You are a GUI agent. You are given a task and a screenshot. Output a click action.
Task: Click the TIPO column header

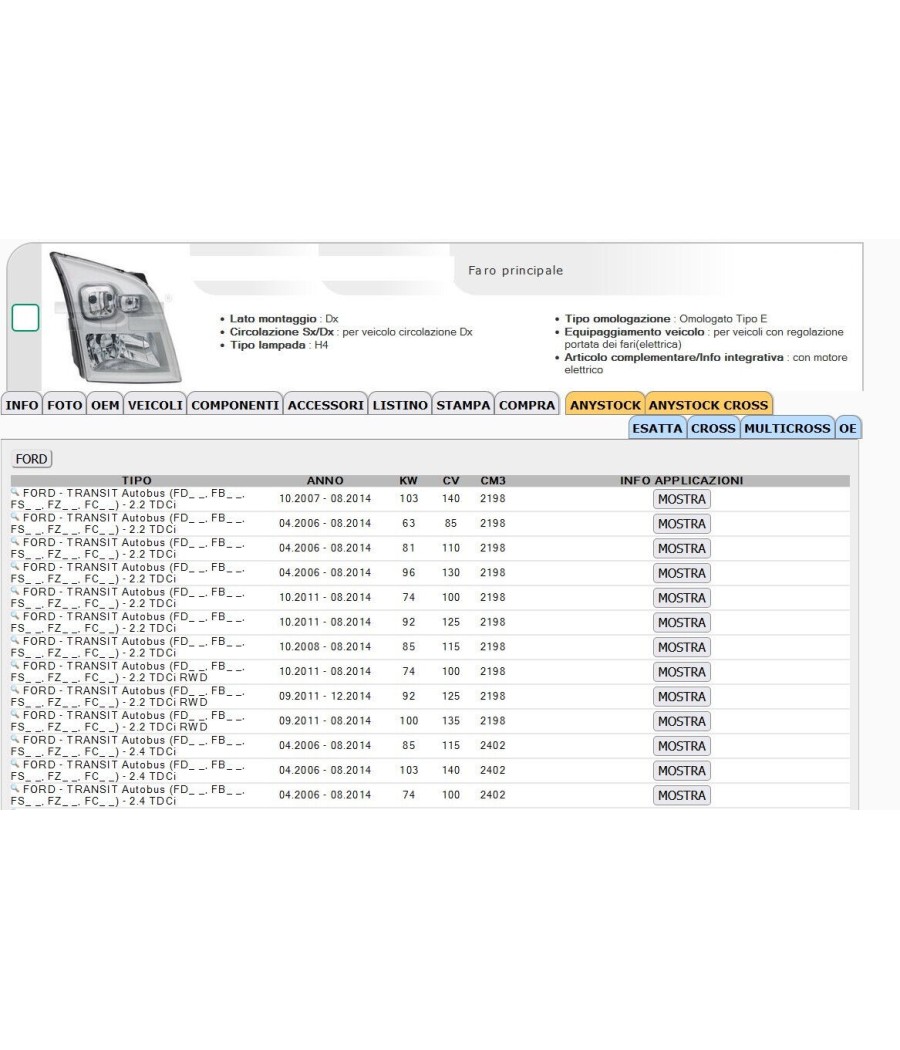pyautogui.click(x=137, y=481)
